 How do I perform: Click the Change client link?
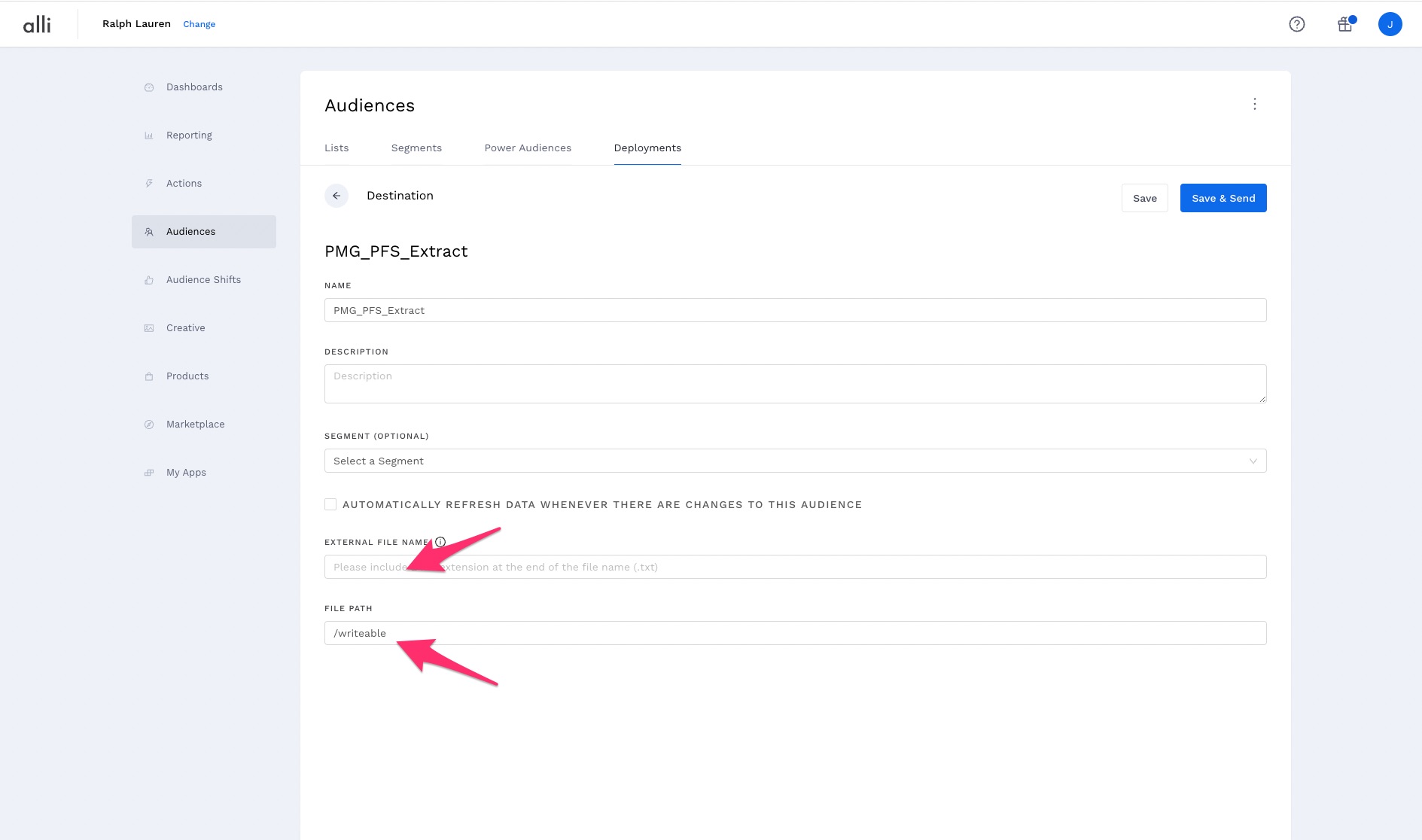[x=199, y=24]
